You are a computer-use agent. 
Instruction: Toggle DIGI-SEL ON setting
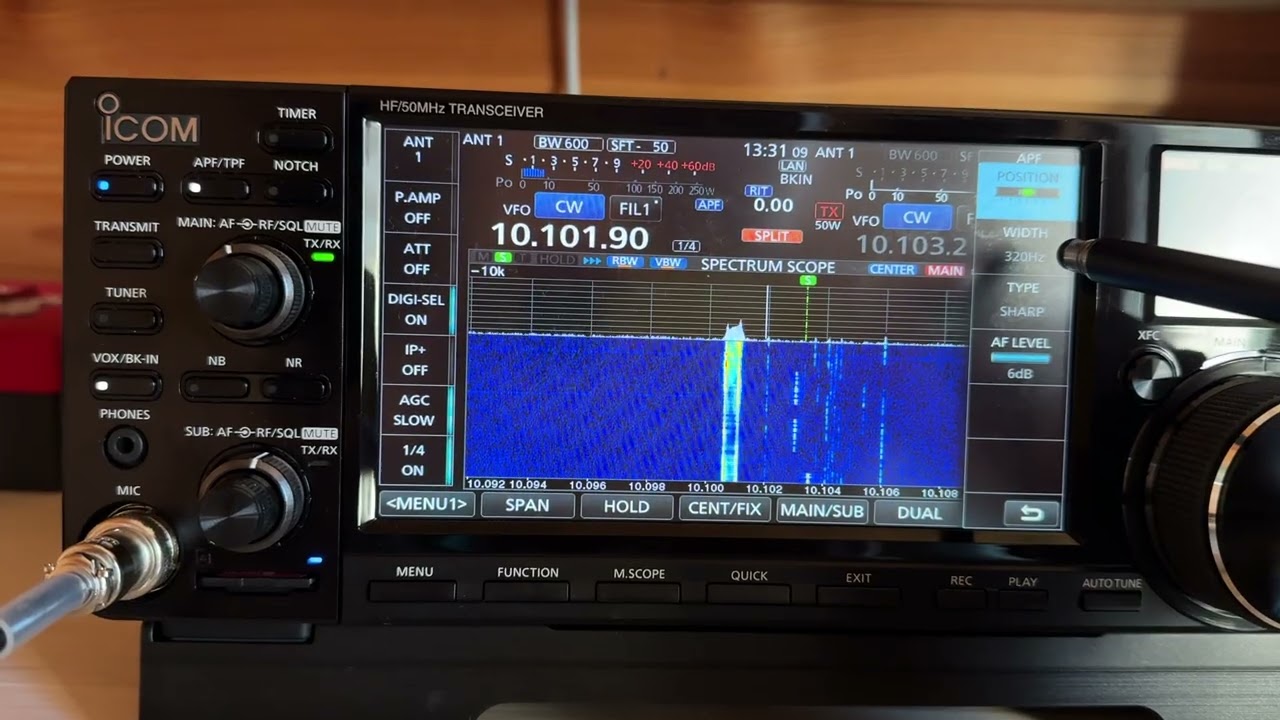[417, 309]
